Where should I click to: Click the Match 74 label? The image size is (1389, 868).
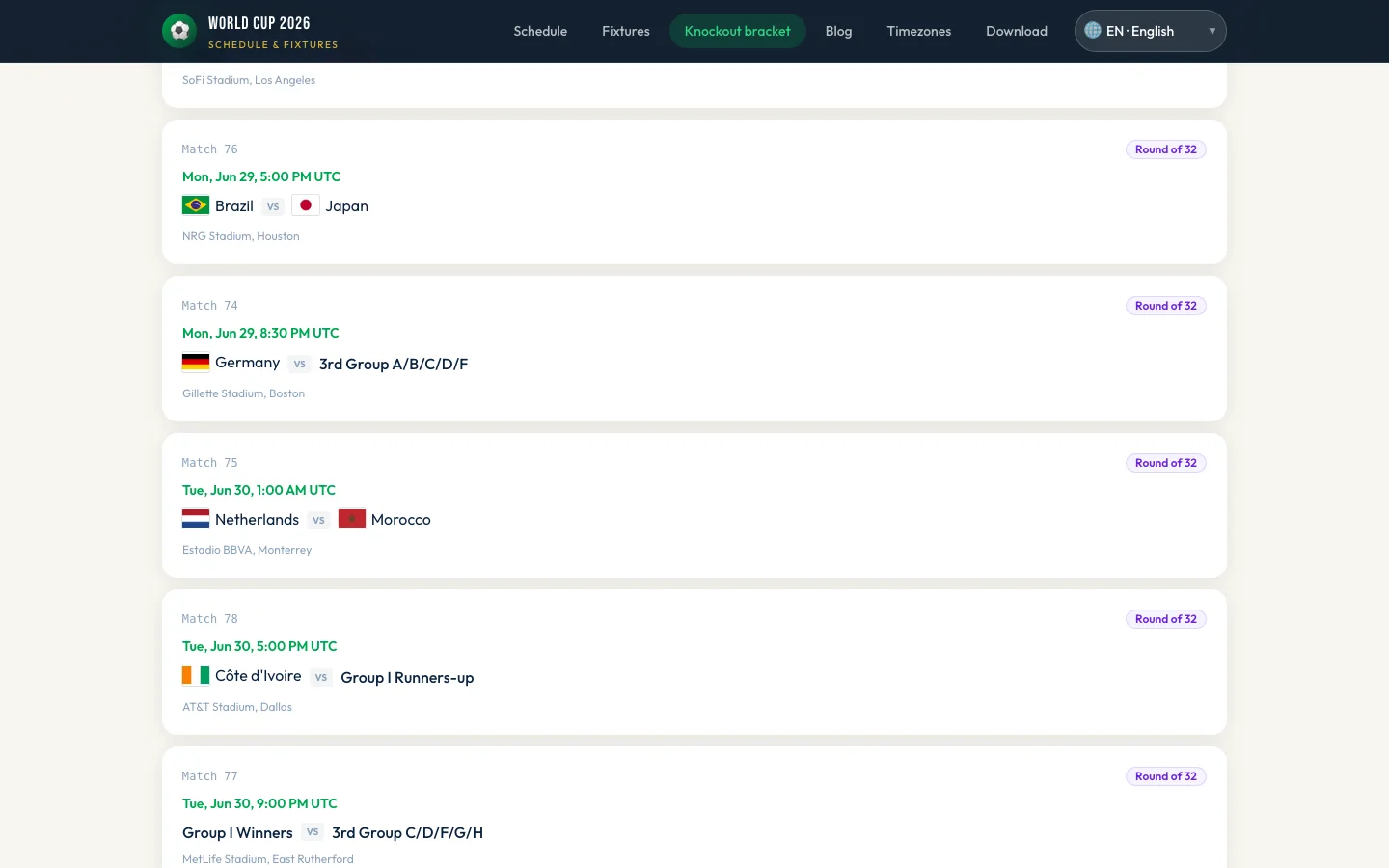point(210,306)
